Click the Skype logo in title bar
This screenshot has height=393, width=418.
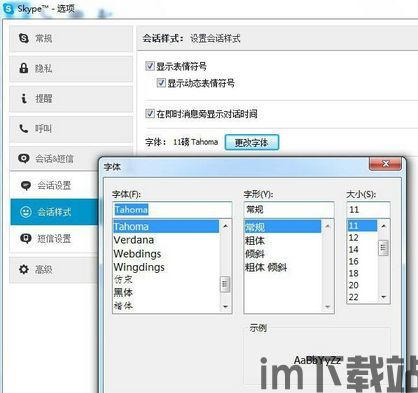(x=8, y=9)
